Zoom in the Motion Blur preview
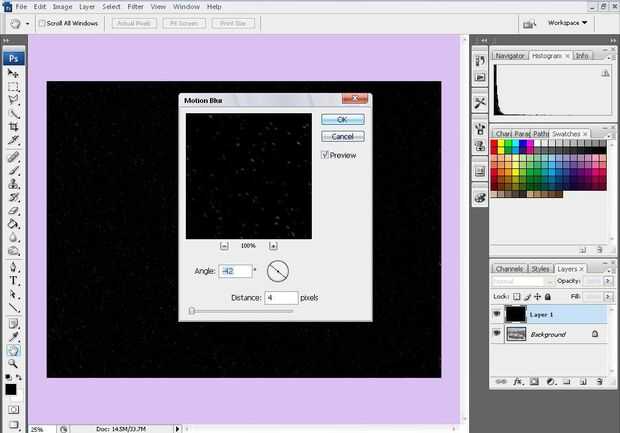 [x=273, y=246]
